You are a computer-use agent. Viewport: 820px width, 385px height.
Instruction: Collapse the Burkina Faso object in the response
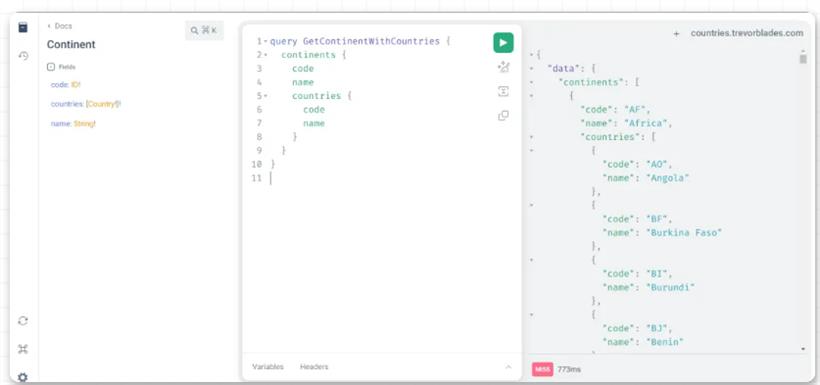tap(532, 205)
